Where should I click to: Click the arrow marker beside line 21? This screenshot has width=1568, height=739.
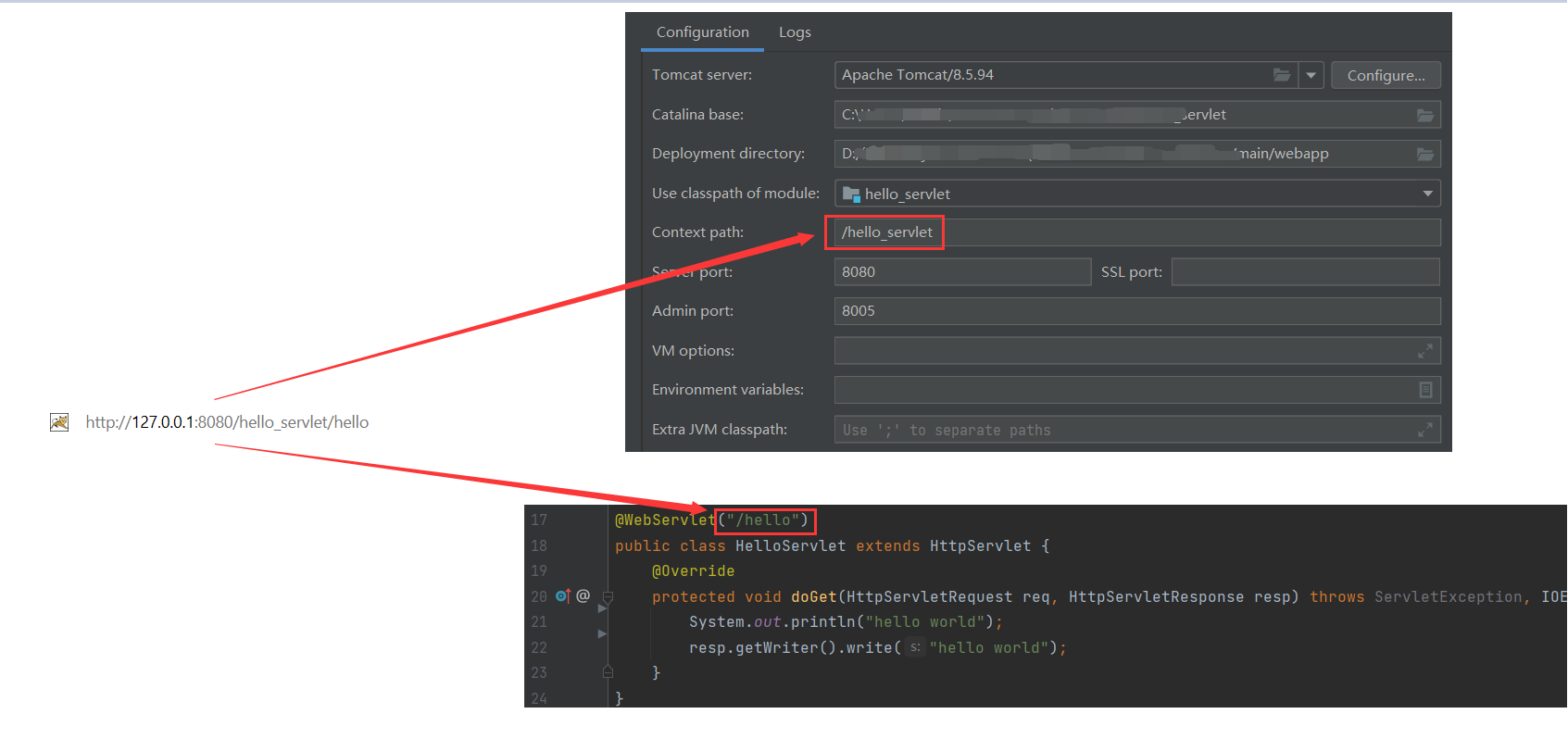coord(602,608)
